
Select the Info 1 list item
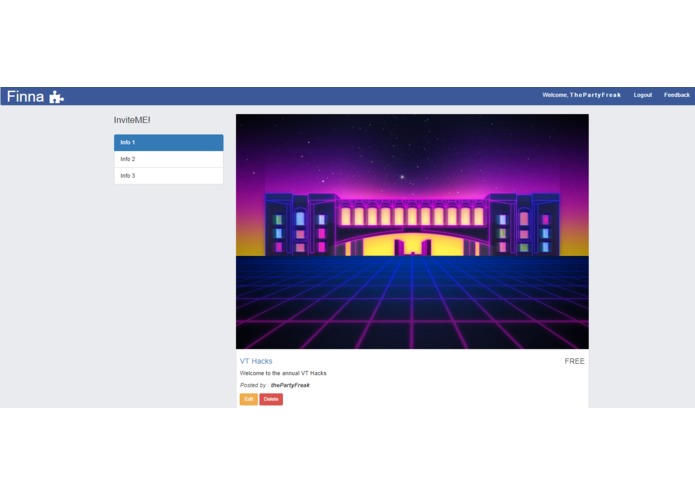pos(169,143)
